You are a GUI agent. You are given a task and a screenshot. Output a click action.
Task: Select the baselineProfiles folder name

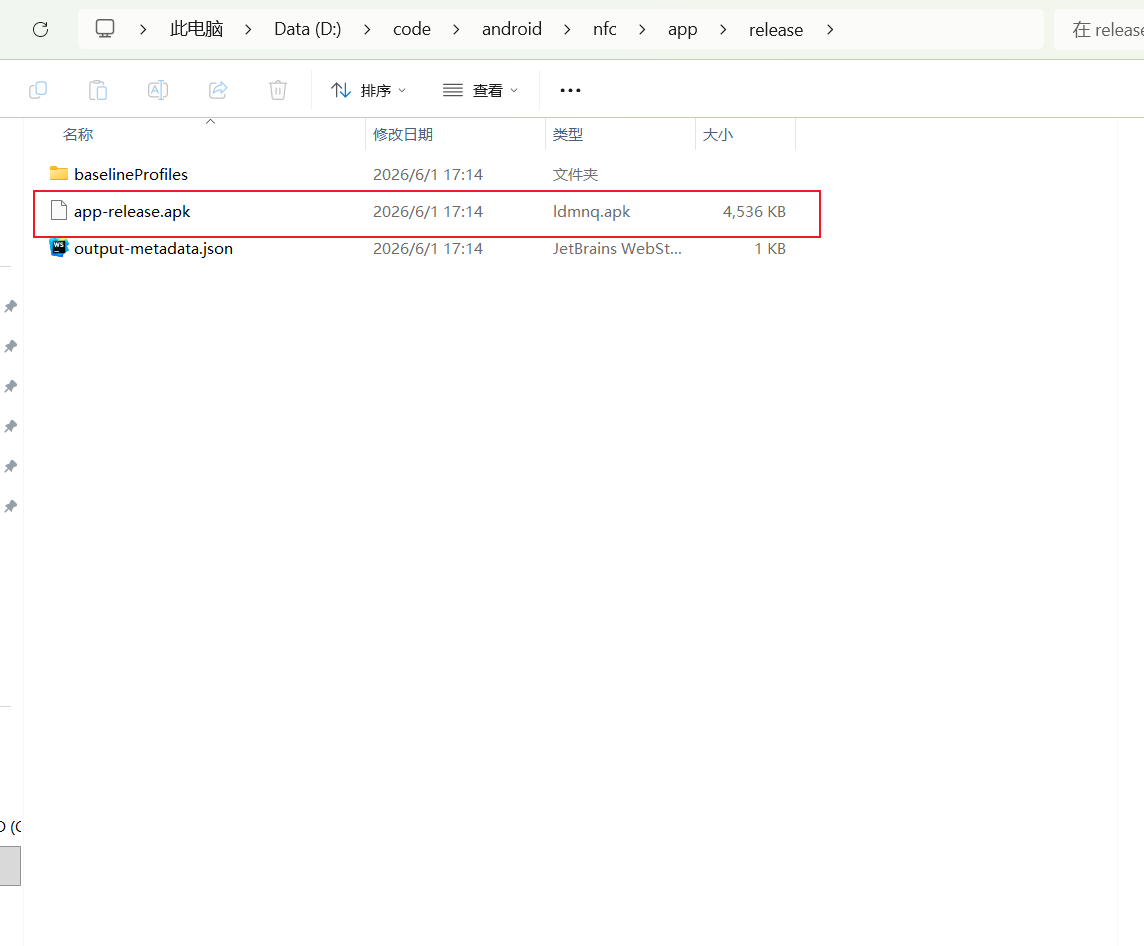pyautogui.click(x=131, y=174)
